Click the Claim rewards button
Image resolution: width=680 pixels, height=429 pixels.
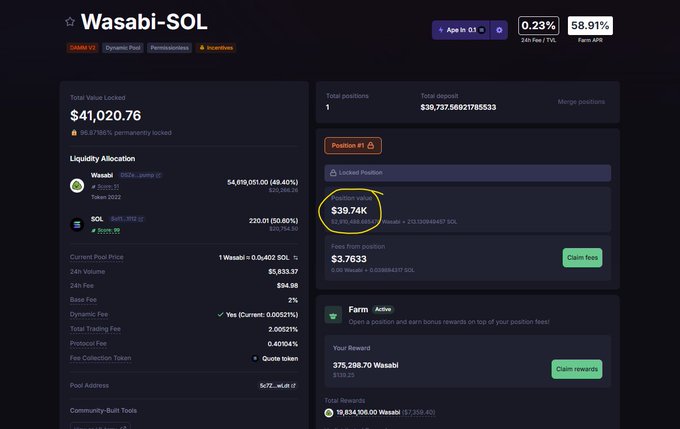577,369
